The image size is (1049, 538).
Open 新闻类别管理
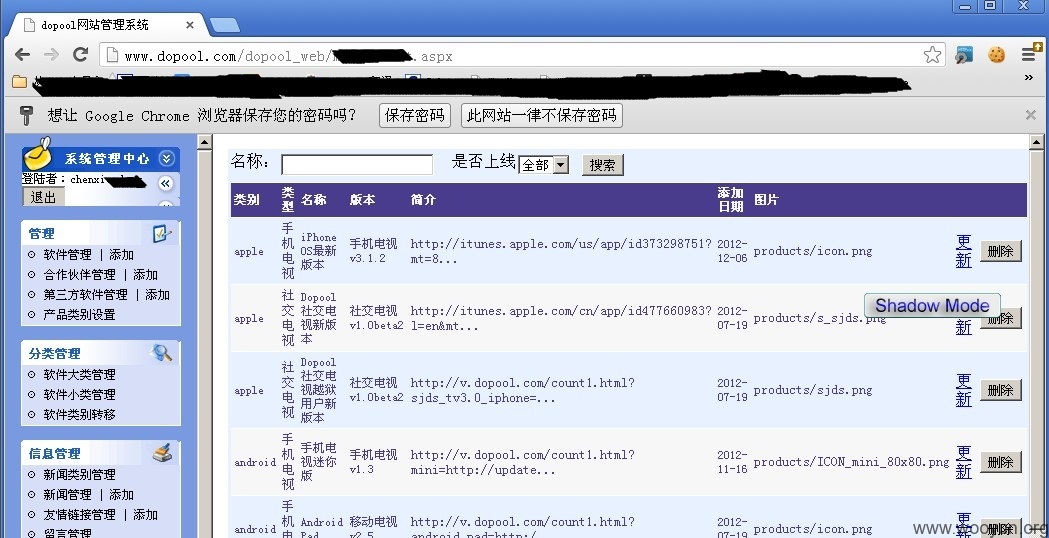[80, 474]
